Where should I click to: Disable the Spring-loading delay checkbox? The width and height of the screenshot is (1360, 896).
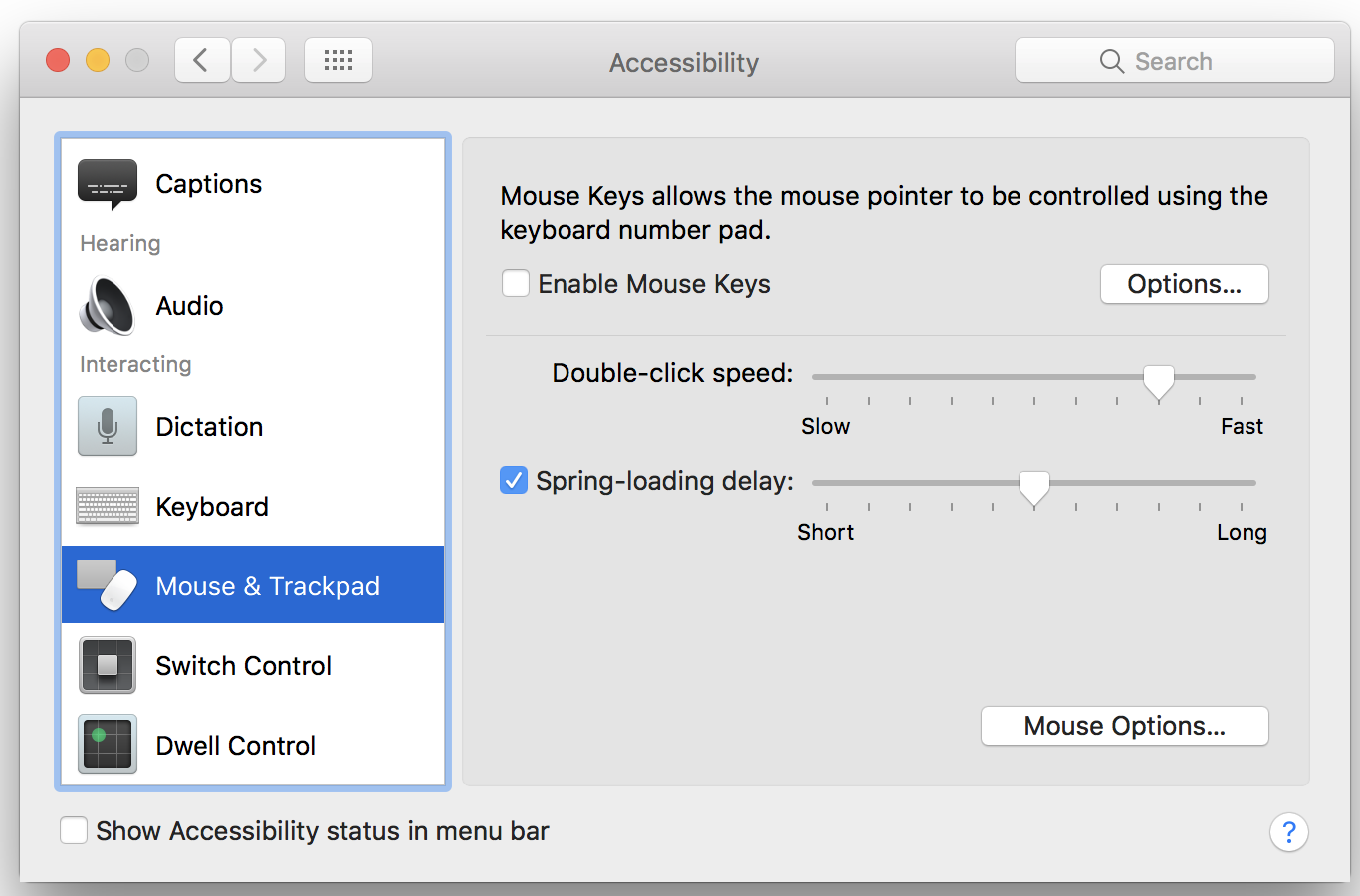(514, 481)
